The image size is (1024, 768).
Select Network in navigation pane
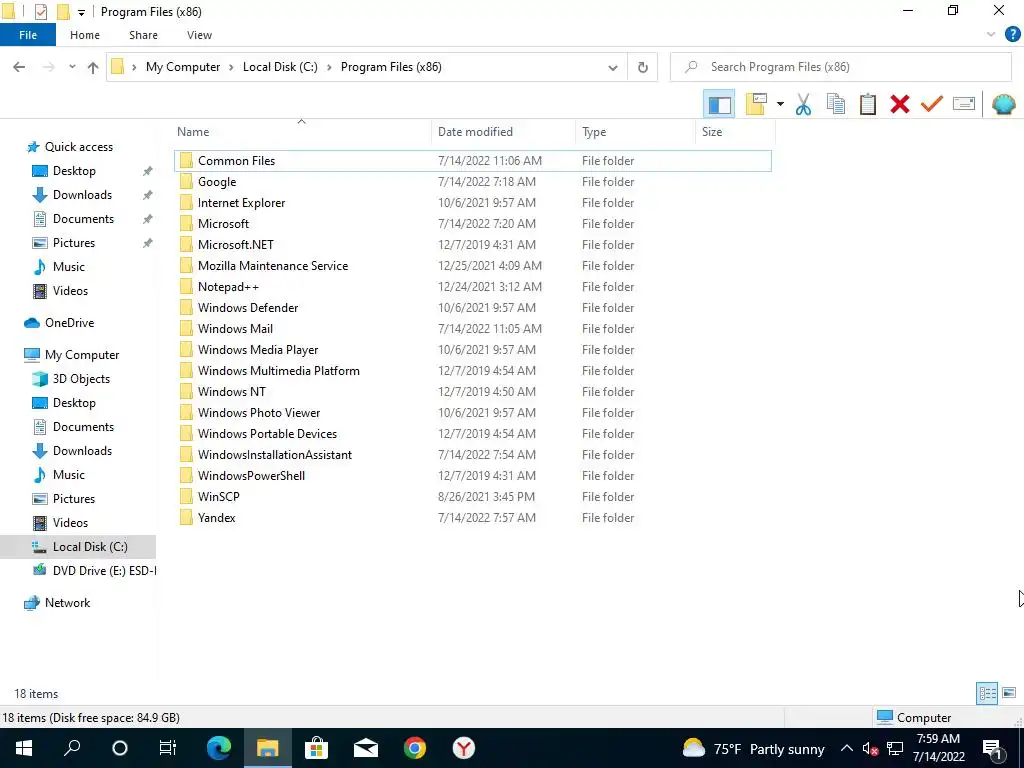point(67,603)
